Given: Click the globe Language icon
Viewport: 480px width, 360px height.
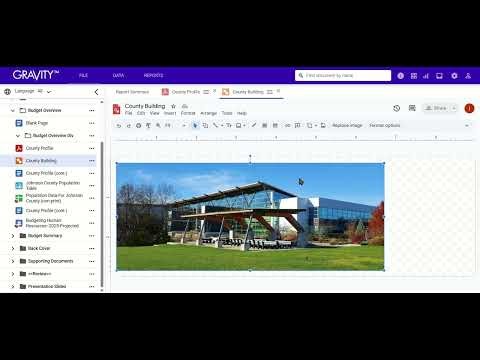Looking at the screenshot, I should 7,91.
